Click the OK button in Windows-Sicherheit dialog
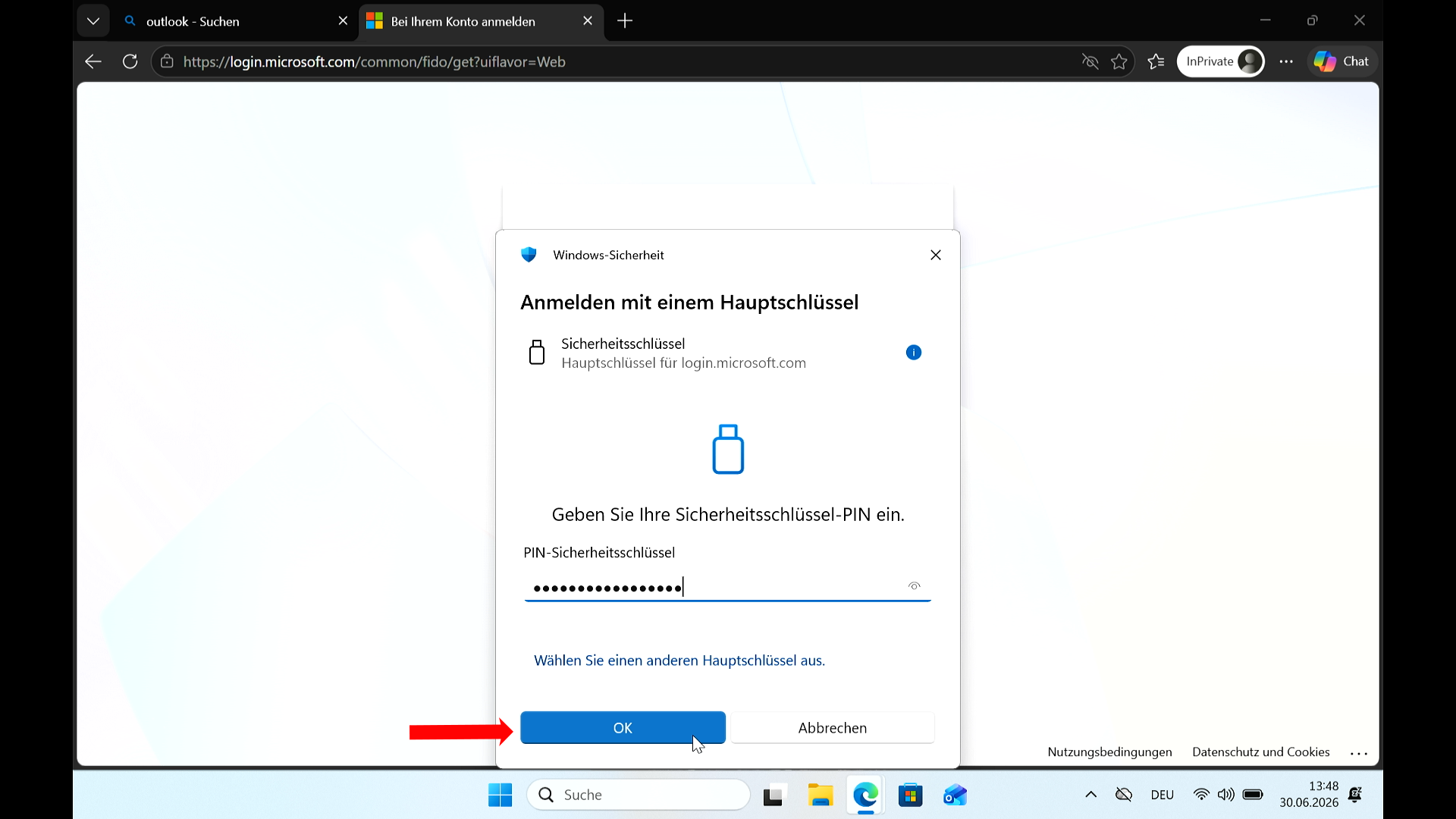 click(x=623, y=727)
